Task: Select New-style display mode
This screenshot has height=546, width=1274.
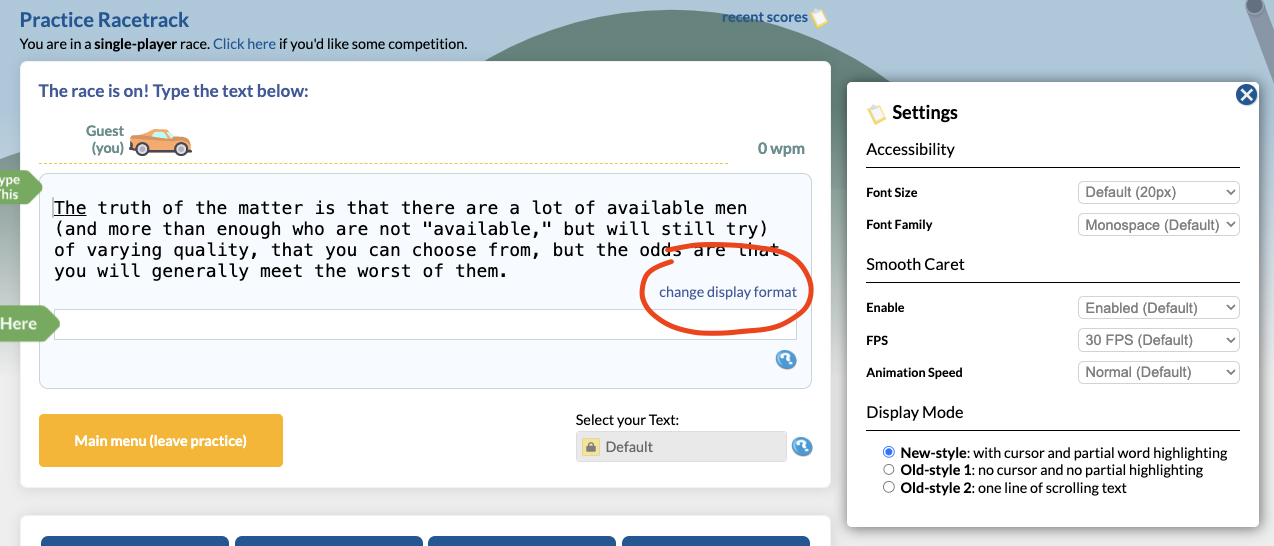Action: (x=889, y=452)
